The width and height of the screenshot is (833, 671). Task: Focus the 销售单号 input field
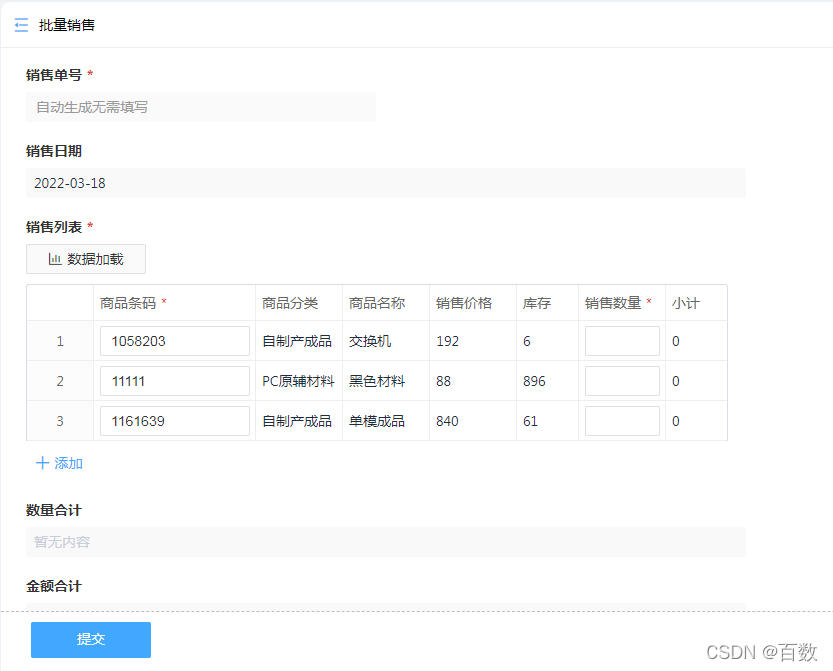(x=201, y=107)
